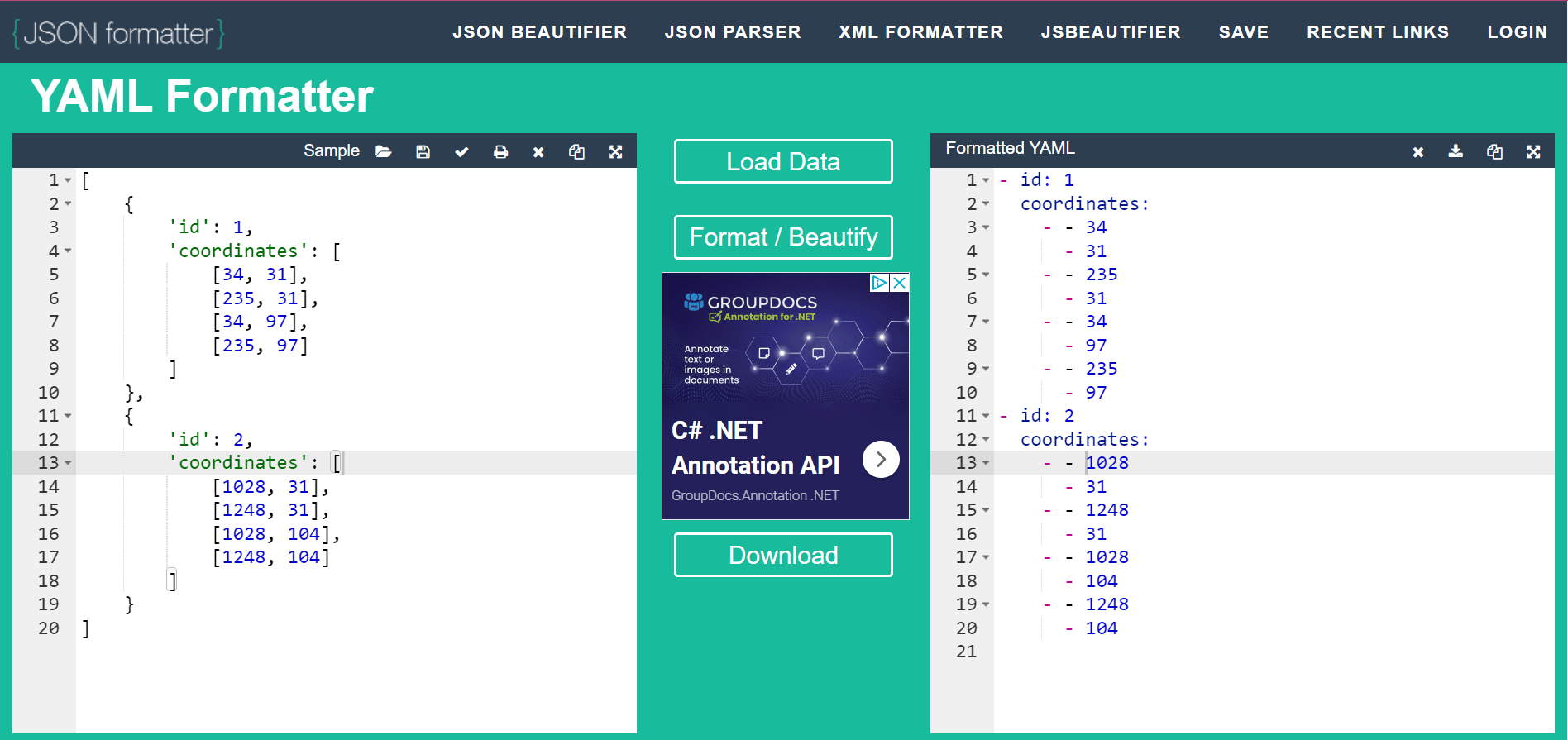Image resolution: width=1568 pixels, height=740 pixels.
Task: Open JSON BEAUTIFIER from top navigation
Action: (x=539, y=32)
